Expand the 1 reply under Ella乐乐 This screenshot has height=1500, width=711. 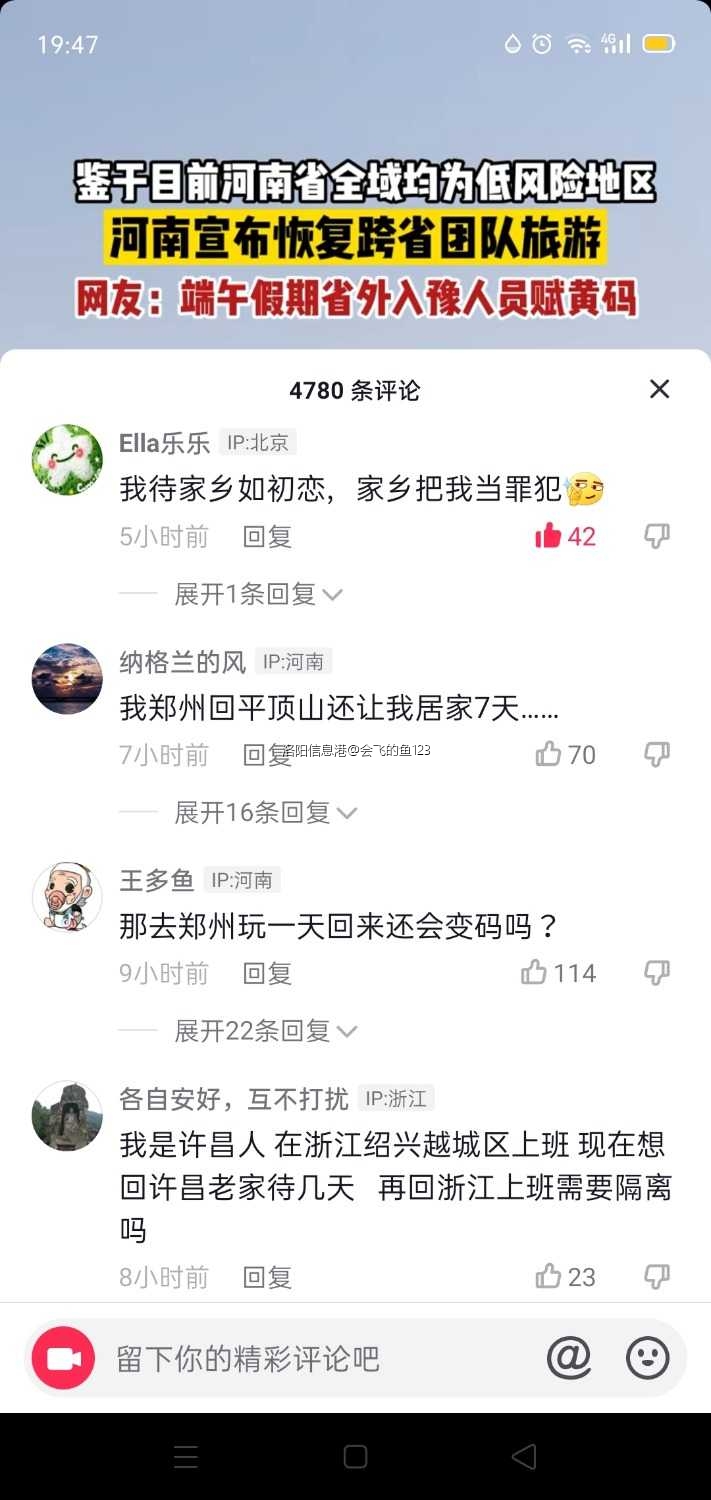pos(258,594)
